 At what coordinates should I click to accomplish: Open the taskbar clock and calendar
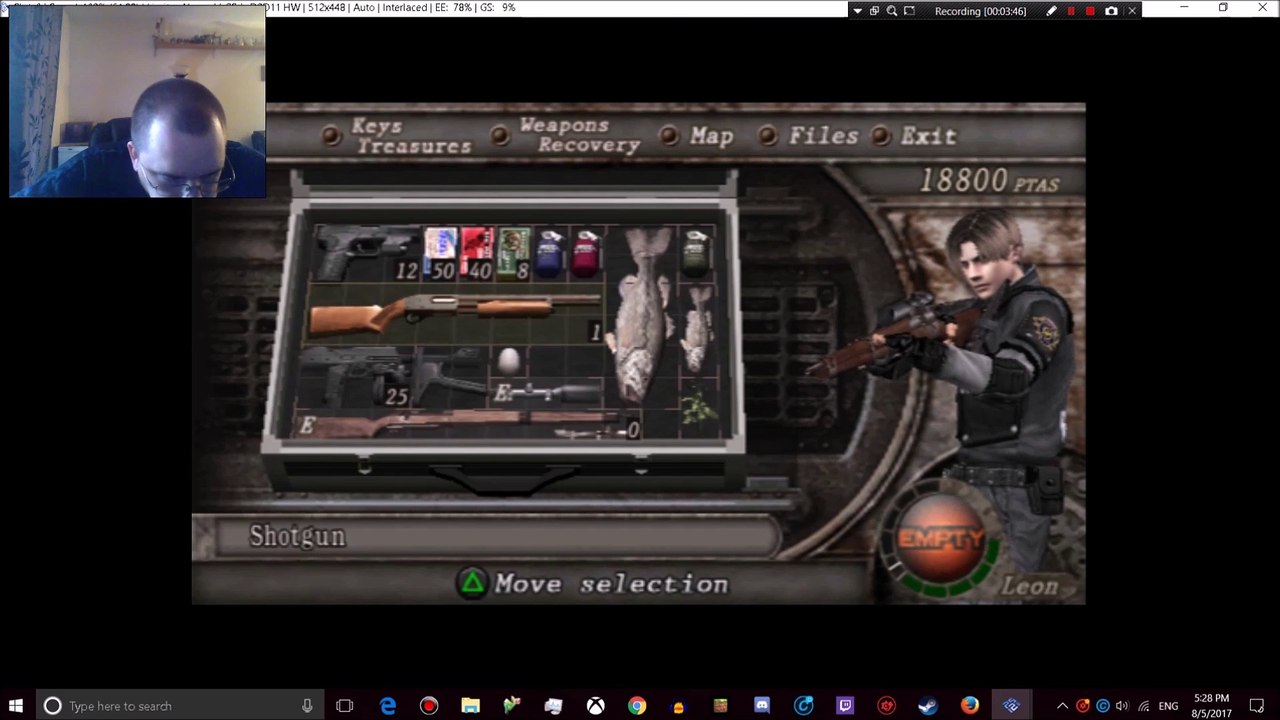[1211, 706]
